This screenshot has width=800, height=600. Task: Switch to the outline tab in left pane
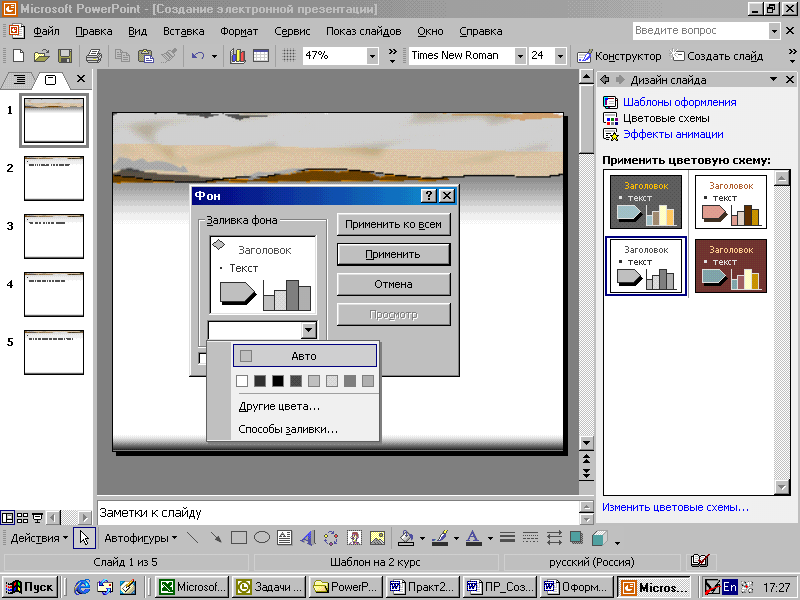click(x=19, y=79)
